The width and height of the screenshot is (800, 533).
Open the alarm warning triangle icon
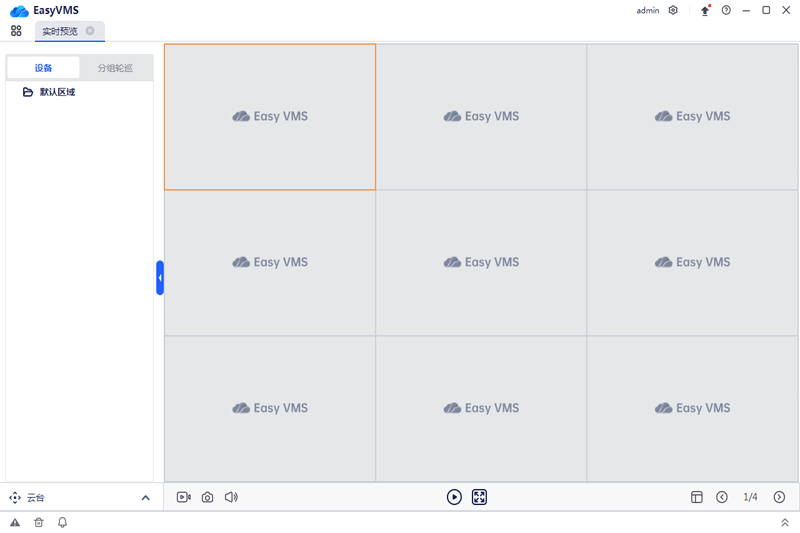click(15, 522)
